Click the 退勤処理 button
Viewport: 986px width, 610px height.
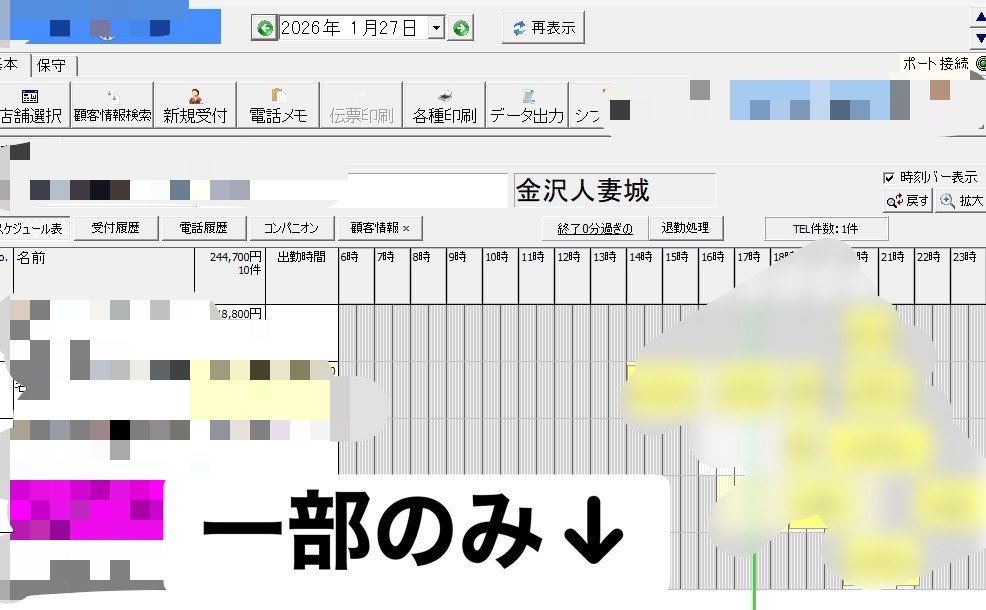click(685, 228)
